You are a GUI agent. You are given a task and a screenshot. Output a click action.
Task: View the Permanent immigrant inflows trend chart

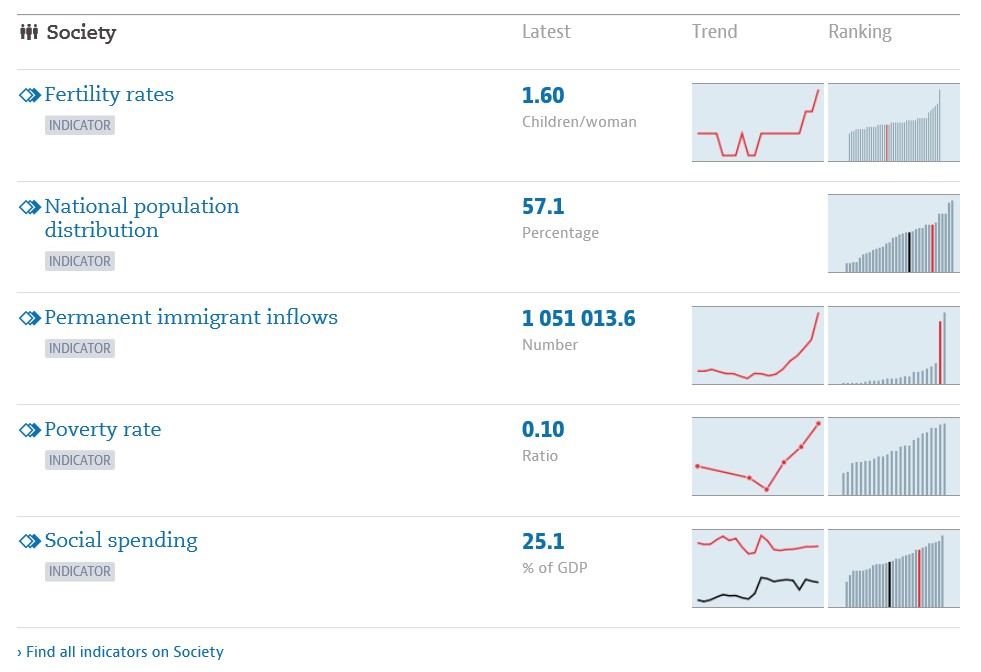coord(757,345)
